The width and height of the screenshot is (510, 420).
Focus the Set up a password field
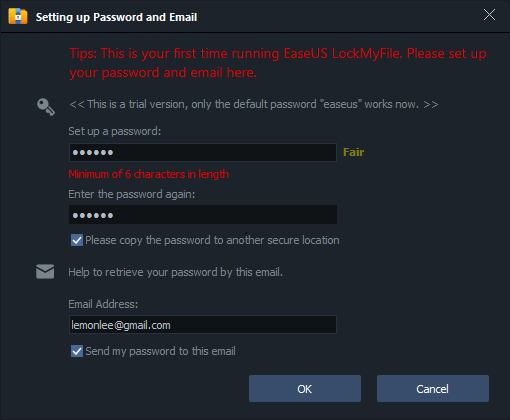[203, 152]
